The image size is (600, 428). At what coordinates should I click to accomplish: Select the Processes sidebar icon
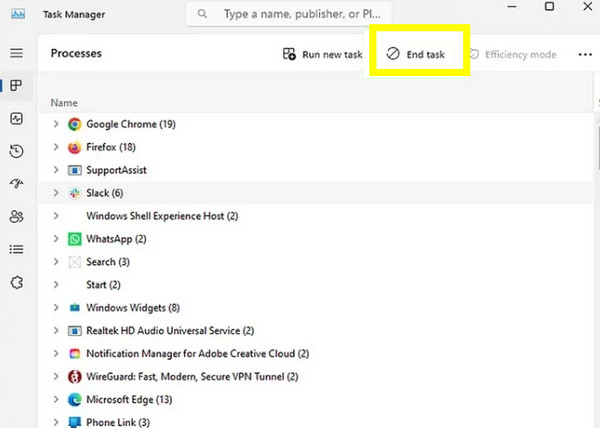click(x=16, y=85)
